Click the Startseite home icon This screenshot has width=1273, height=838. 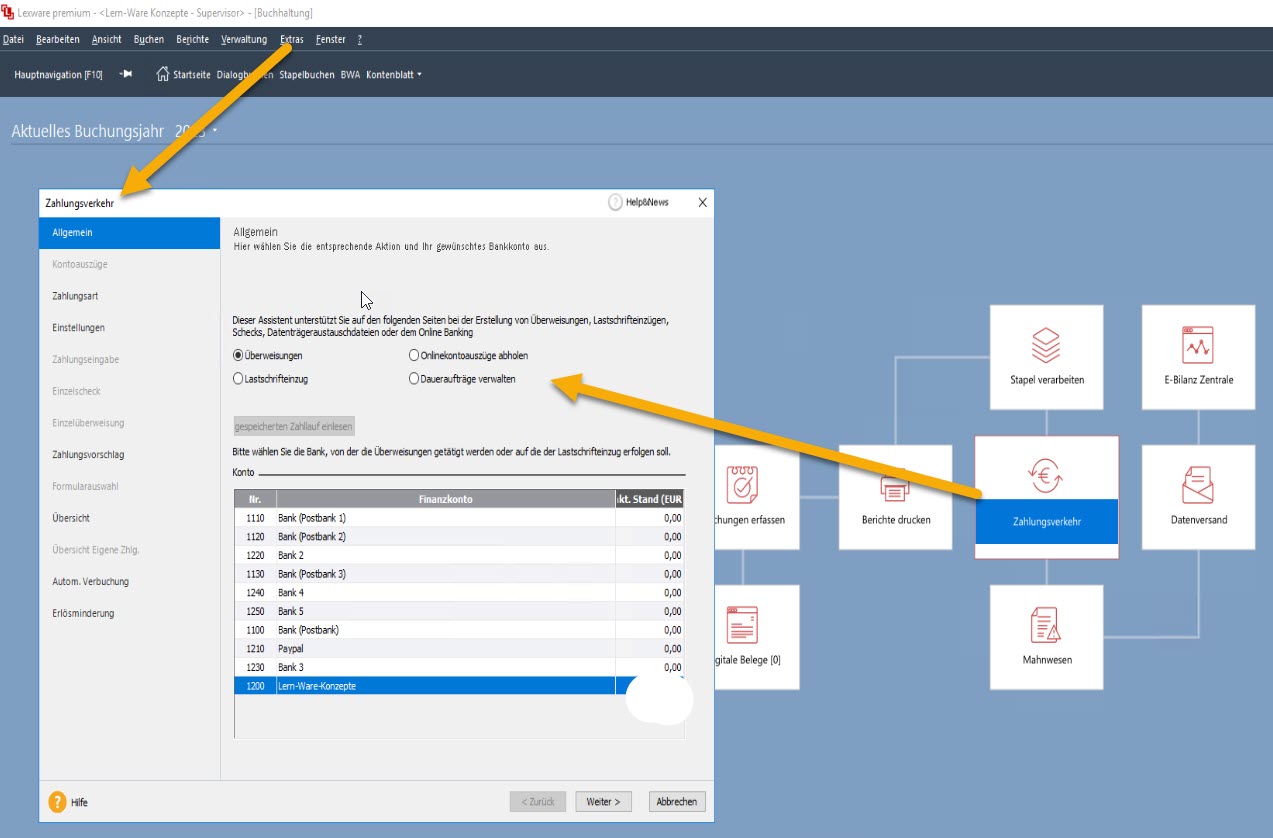[x=163, y=74]
